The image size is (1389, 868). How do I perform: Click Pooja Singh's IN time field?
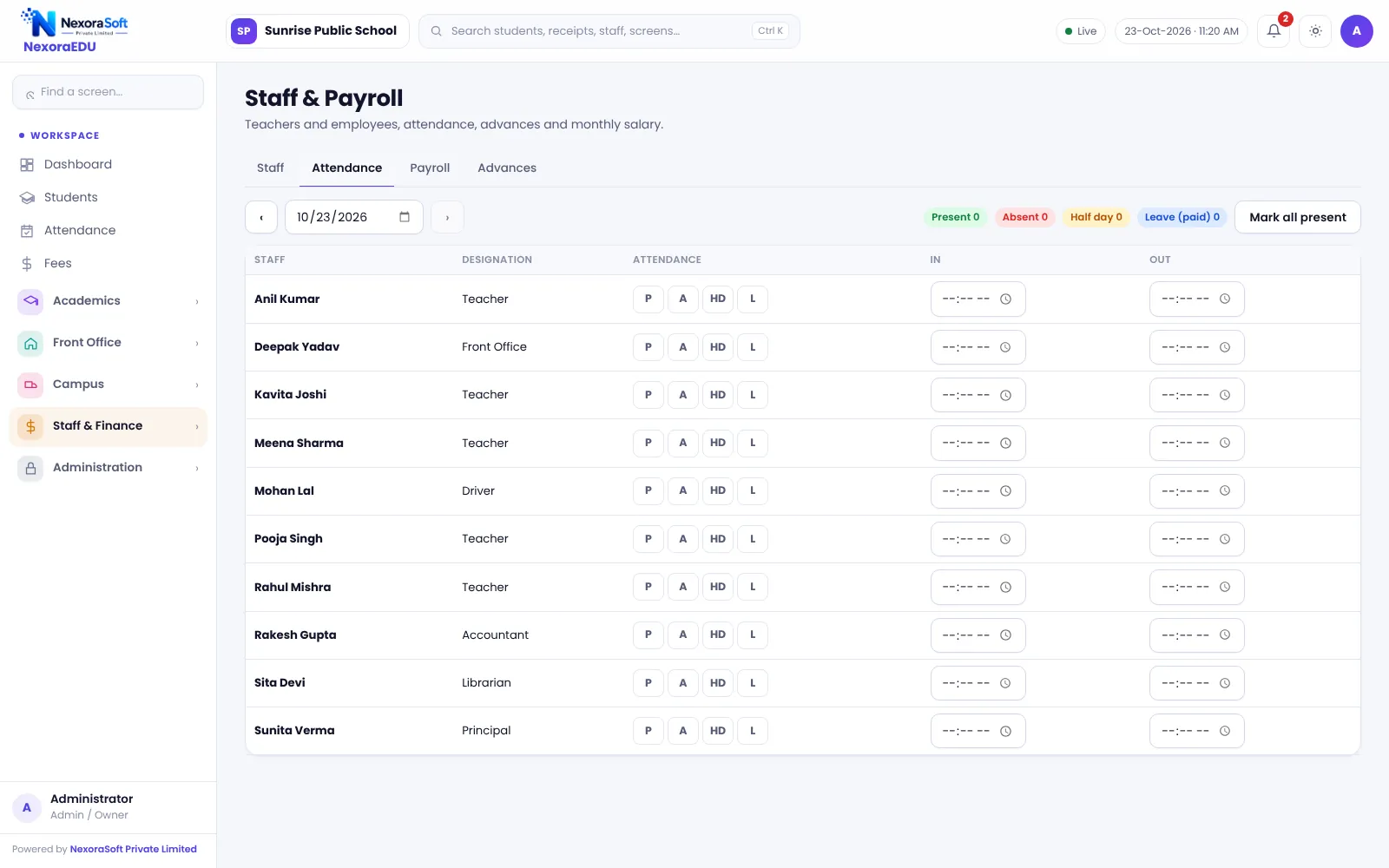tap(978, 539)
